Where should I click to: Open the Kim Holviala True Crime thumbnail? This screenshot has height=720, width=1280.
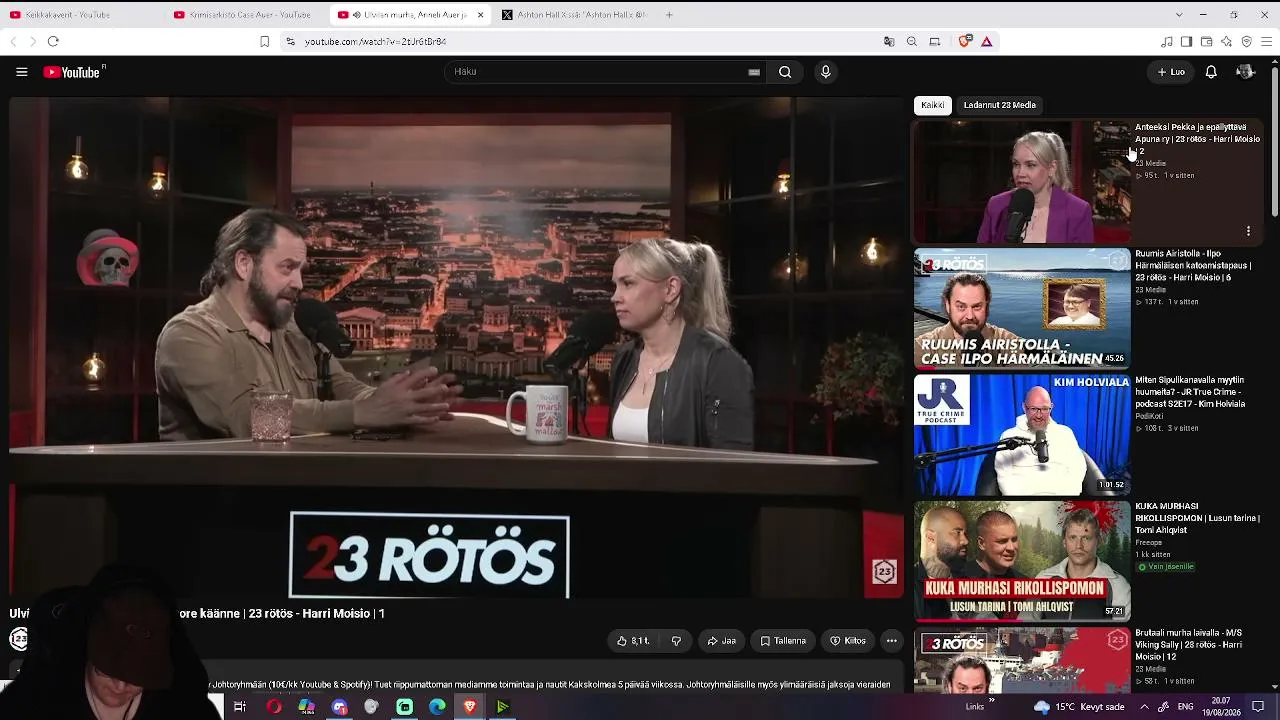1022,435
